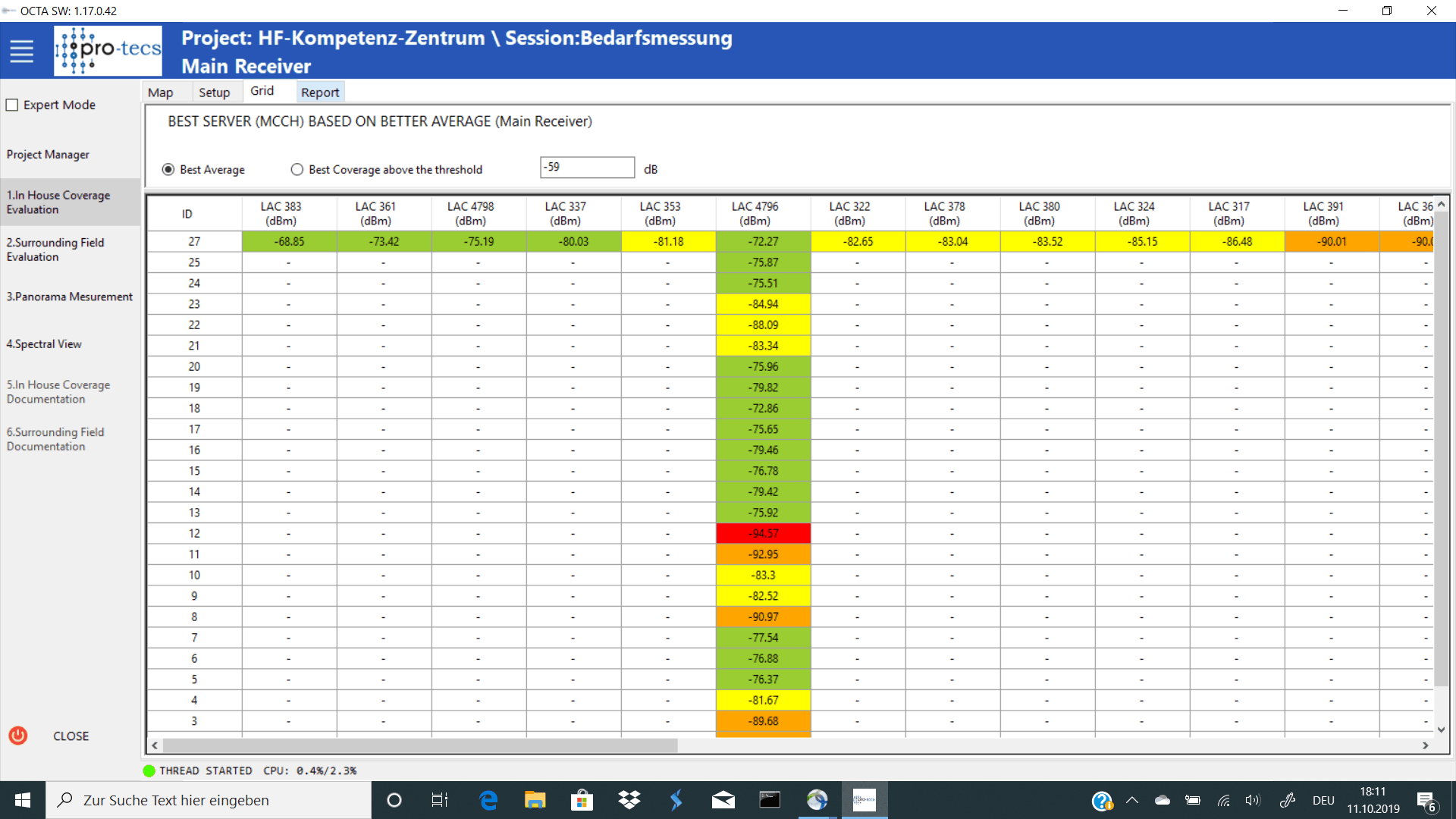Switch to the Report tab
Screen dimensions: 1456x819
click(x=320, y=92)
